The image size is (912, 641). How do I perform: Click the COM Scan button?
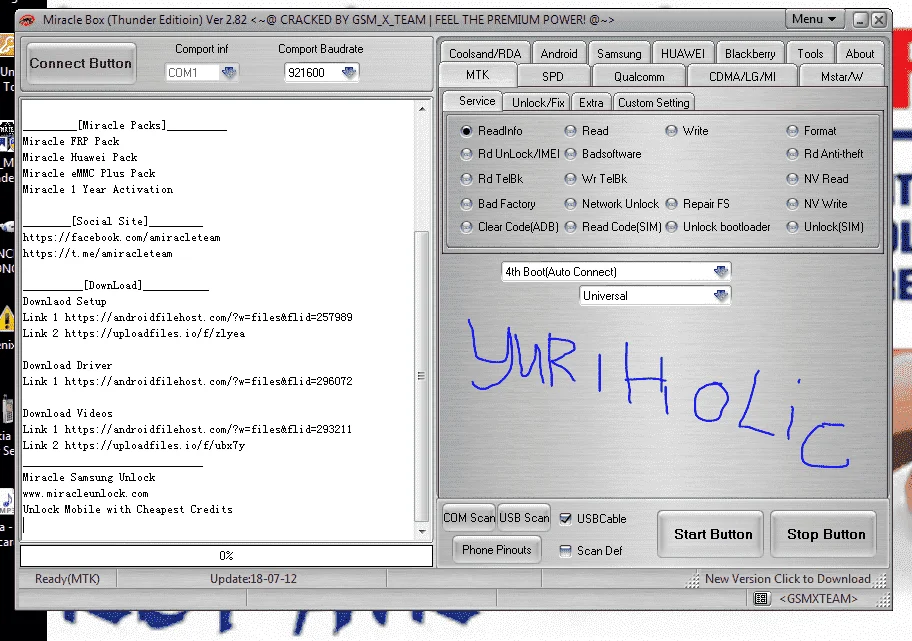pos(469,518)
